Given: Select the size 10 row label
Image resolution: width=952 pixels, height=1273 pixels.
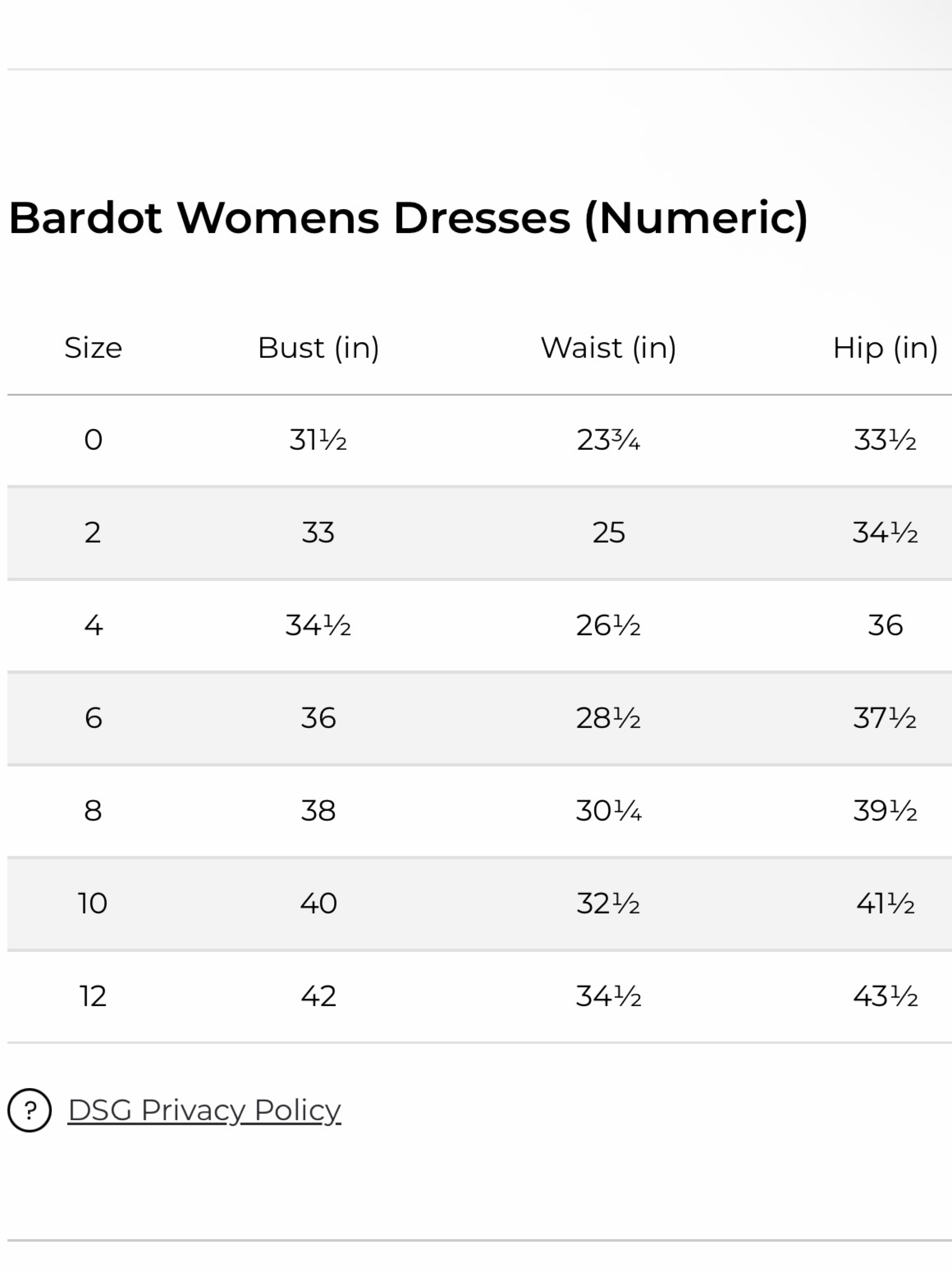Looking at the screenshot, I should click(93, 903).
